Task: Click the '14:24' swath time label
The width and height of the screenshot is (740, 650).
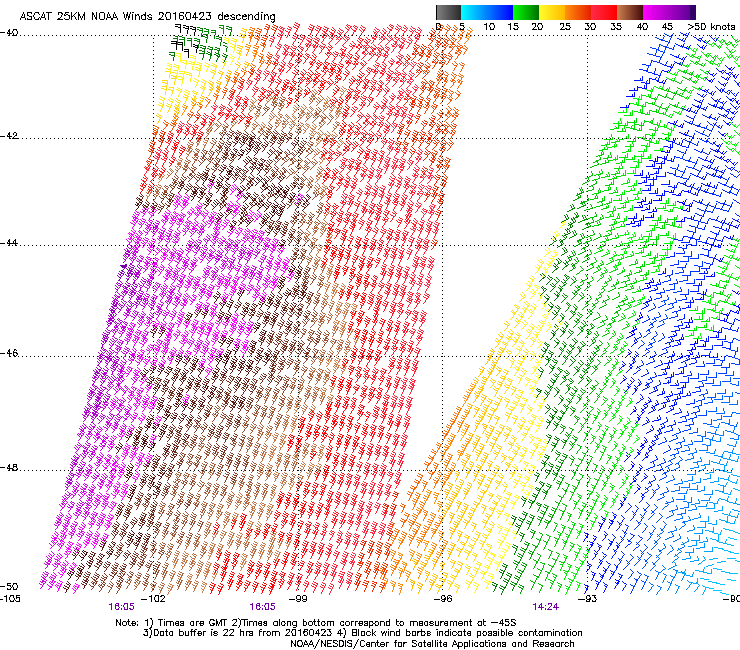Action: [x=546, y=607]
